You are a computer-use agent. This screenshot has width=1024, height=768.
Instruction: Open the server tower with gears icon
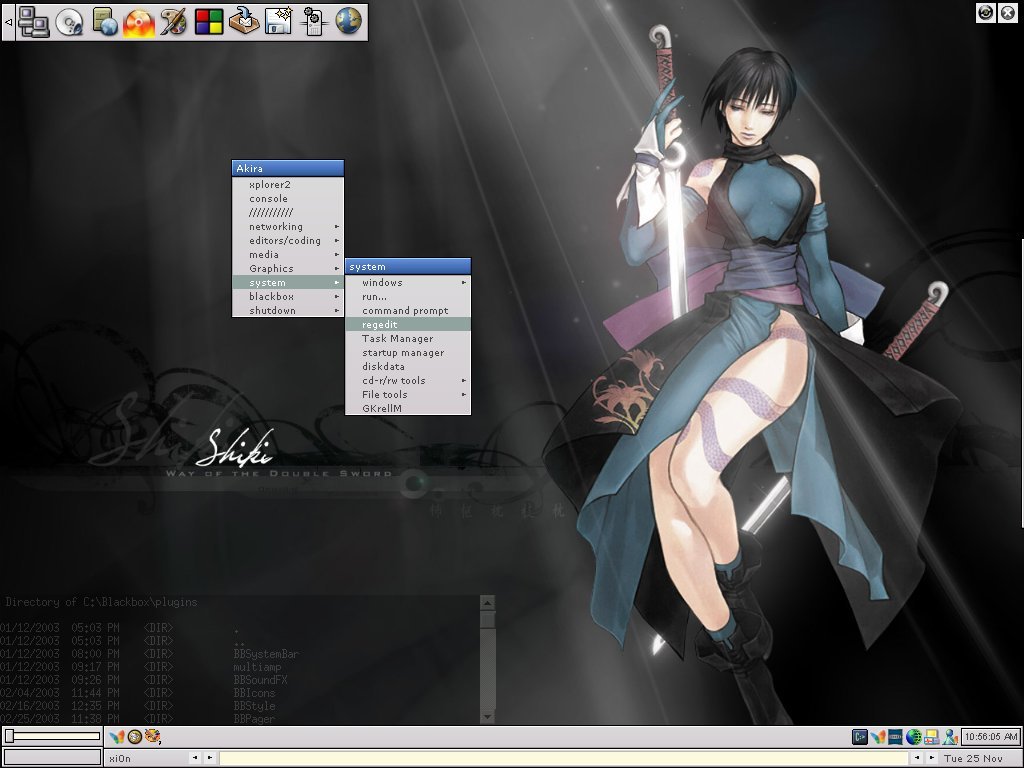(313, 22)
